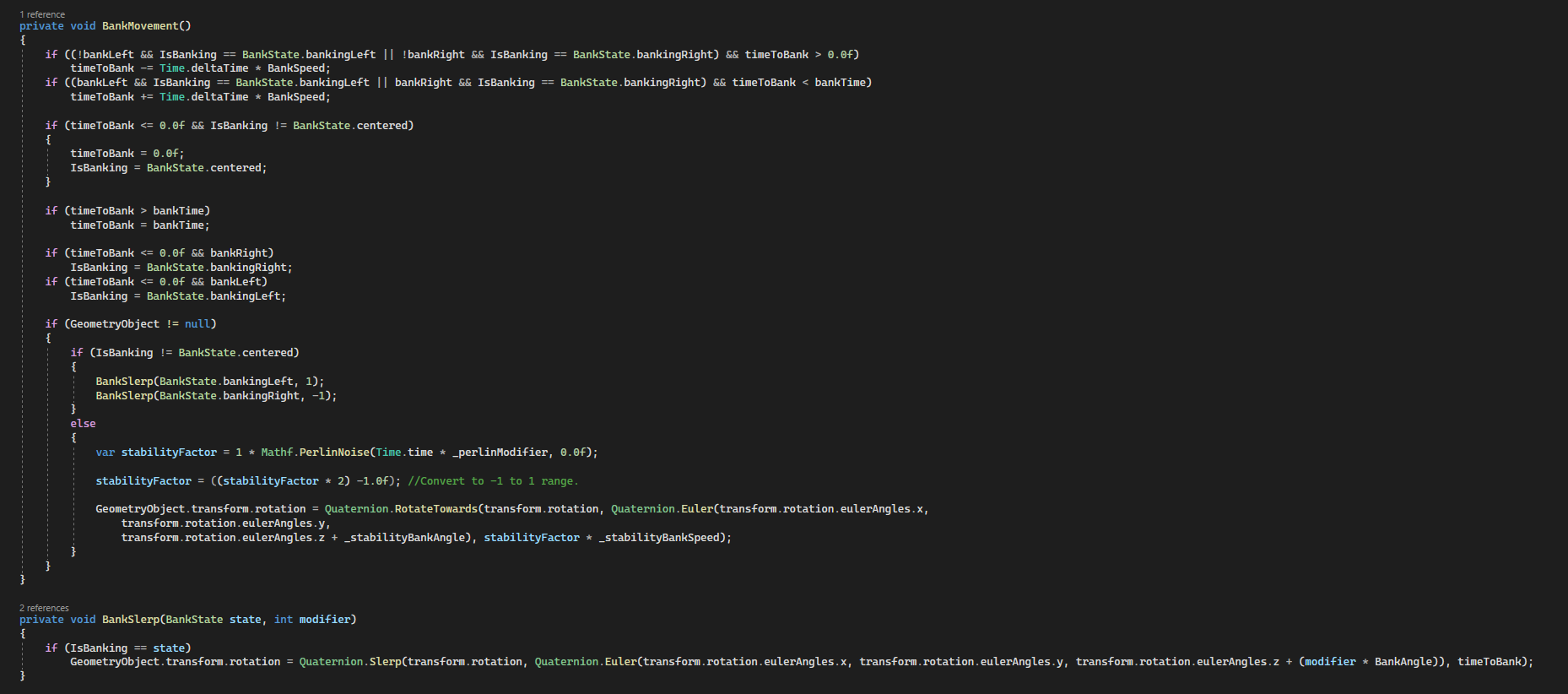Click BankSlerp in the method declaration line
Screen dimensions: 1568x694
(130, 620)
